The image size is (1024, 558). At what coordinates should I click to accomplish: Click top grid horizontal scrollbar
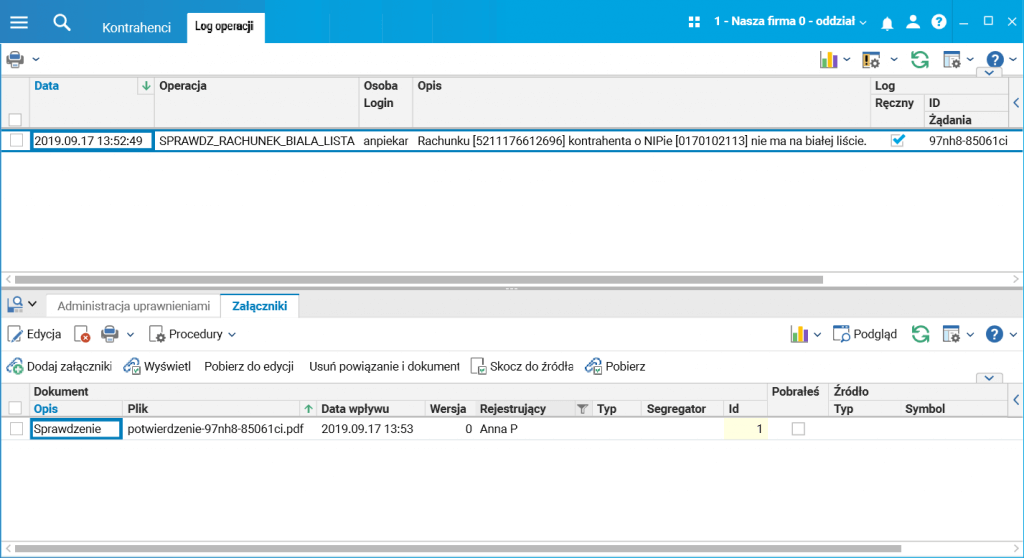[419, 279]
